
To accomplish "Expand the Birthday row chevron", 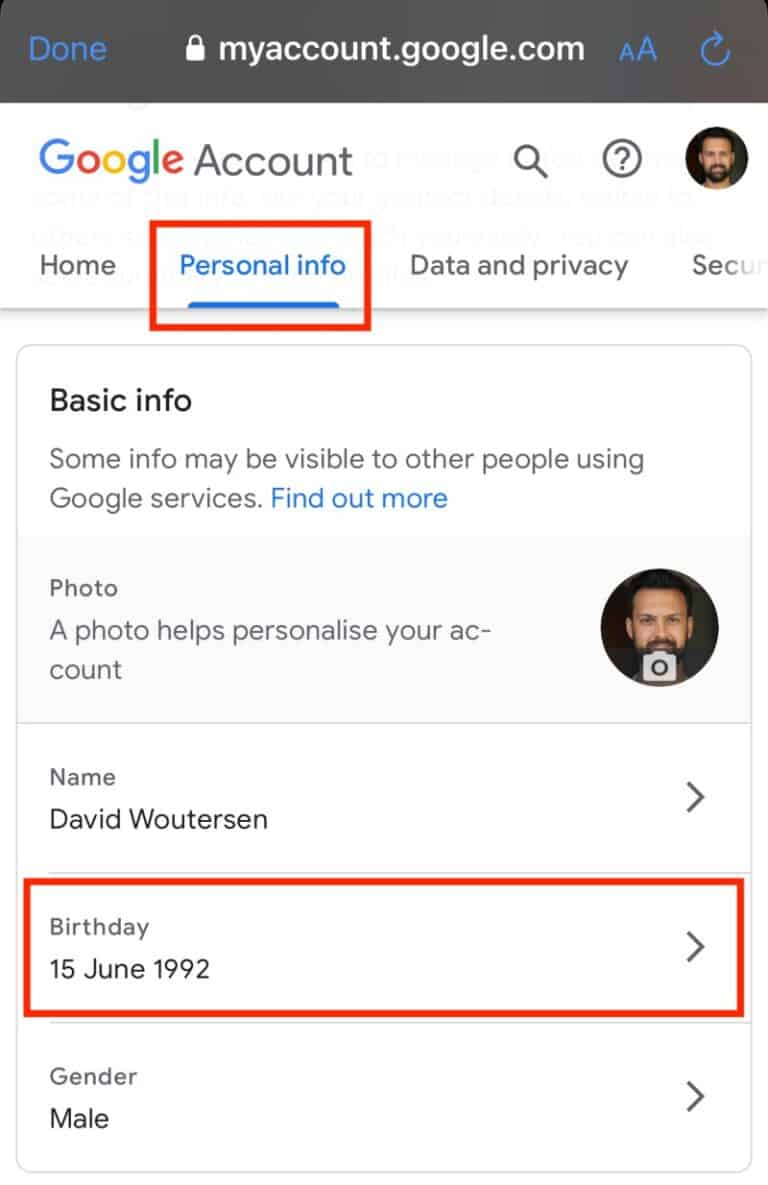I will (x=696, y=947).
